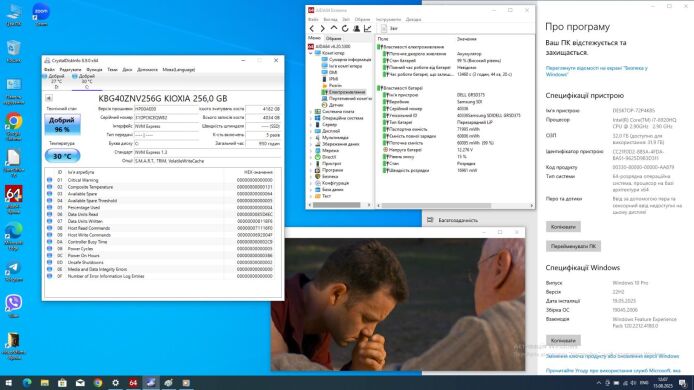The image size is (694, 390).
Task: Expand the Operating System node in AIDA64 tree
Action: 311,118
